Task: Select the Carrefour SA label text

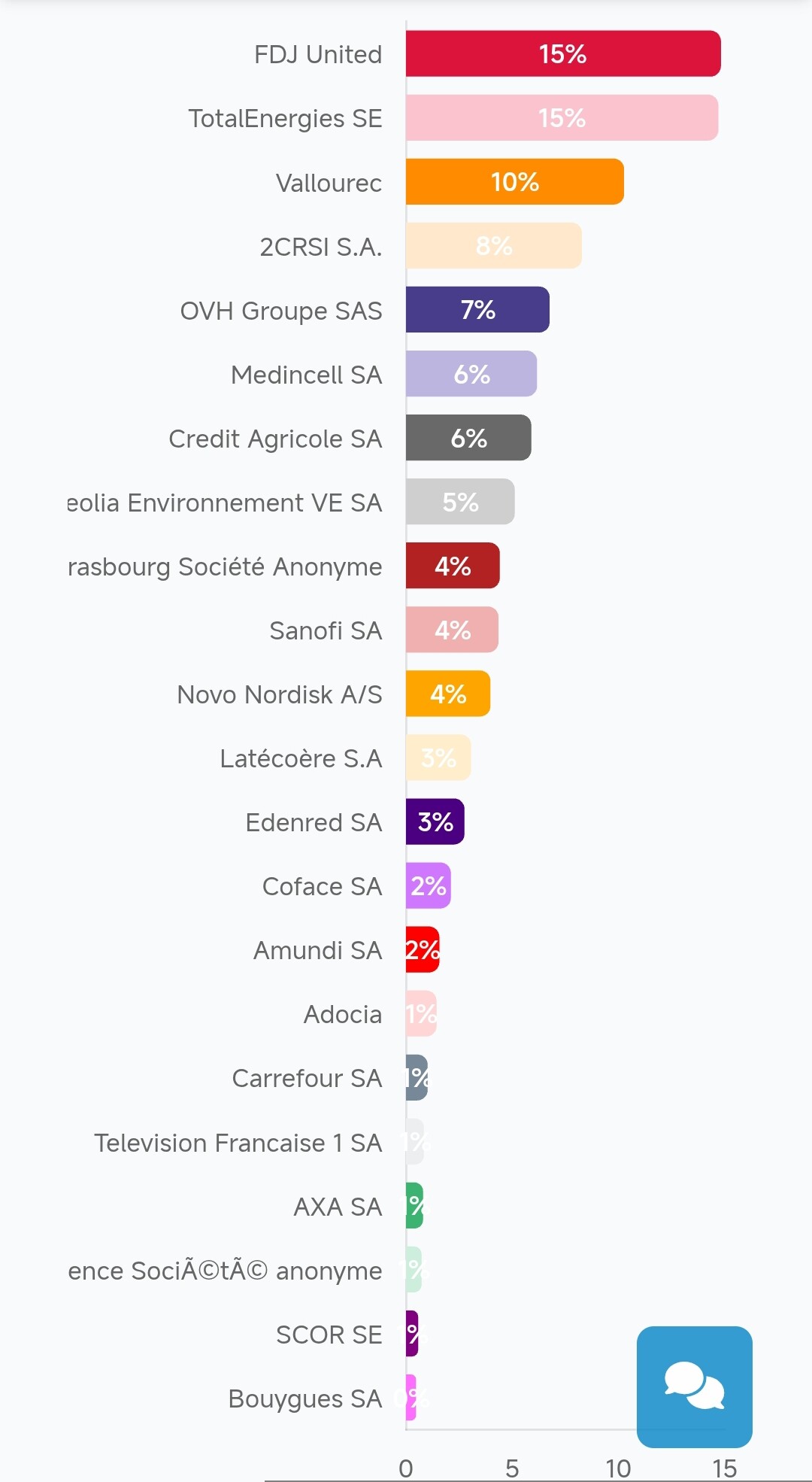Action: (307, 1078)
